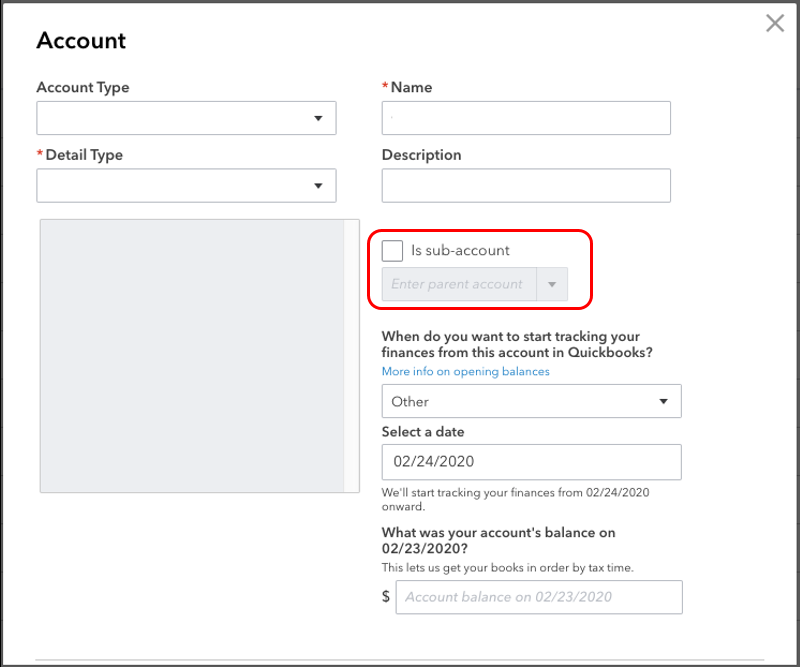This screenshot has width=800, height=667.
Task: Click the Description text box
Action: pos(526,186)
